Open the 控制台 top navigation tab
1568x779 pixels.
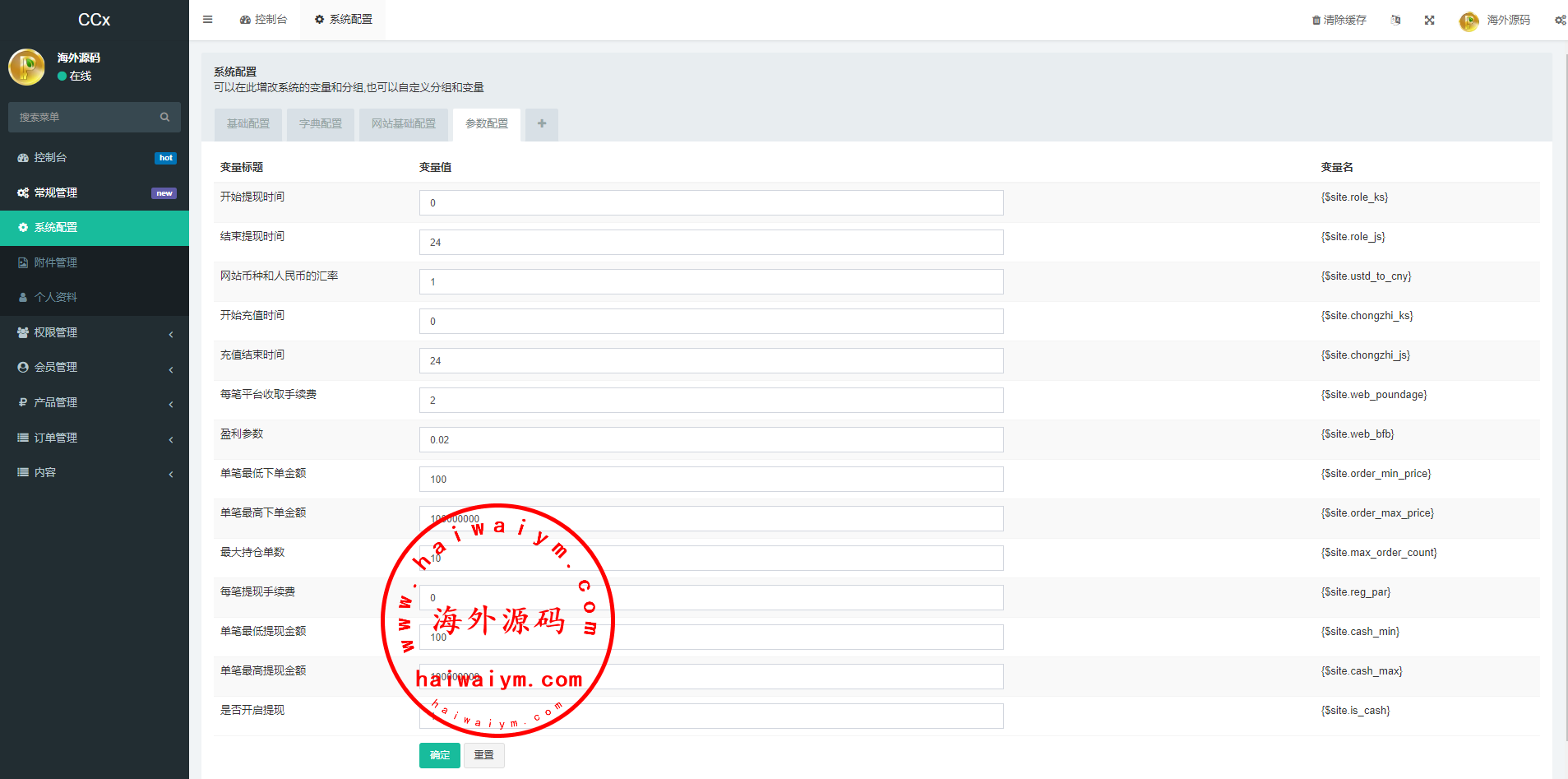[264, 20]
